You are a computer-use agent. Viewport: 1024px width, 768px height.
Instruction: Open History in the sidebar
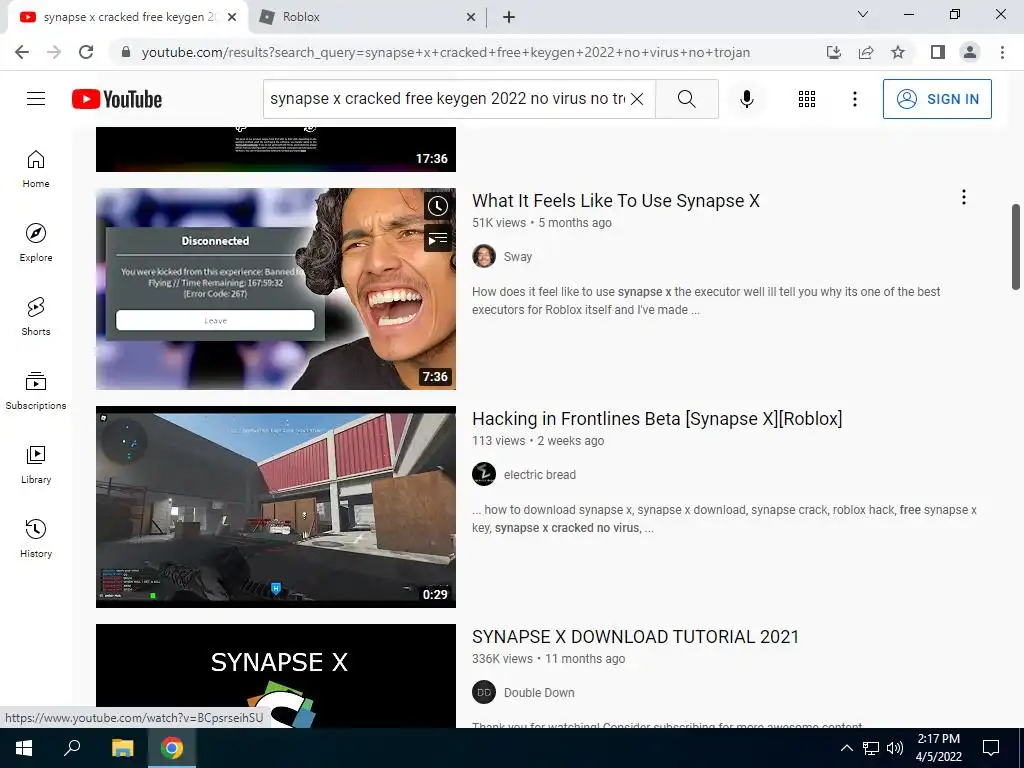click(x=36, y=539)
